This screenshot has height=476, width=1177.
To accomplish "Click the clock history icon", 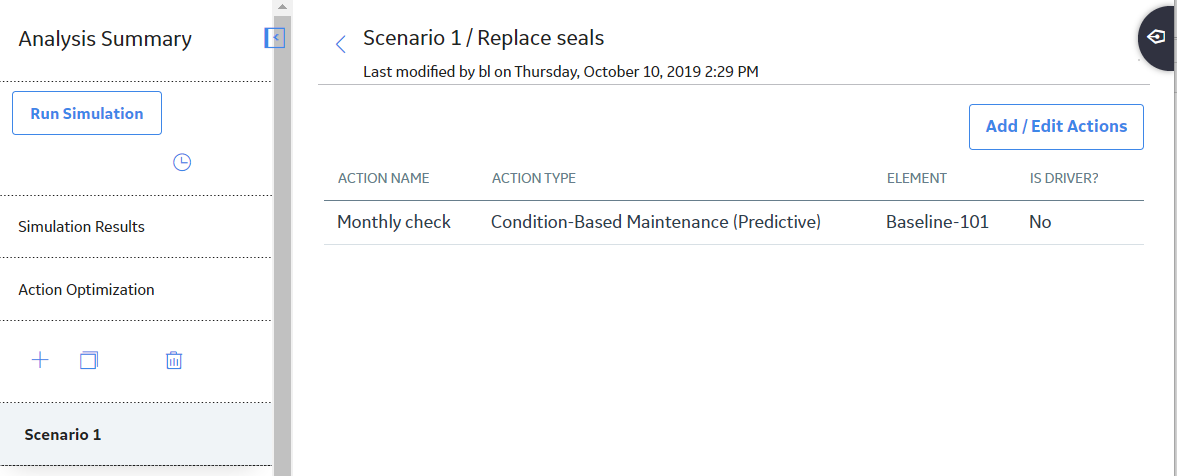I will [x=182, y=162].
